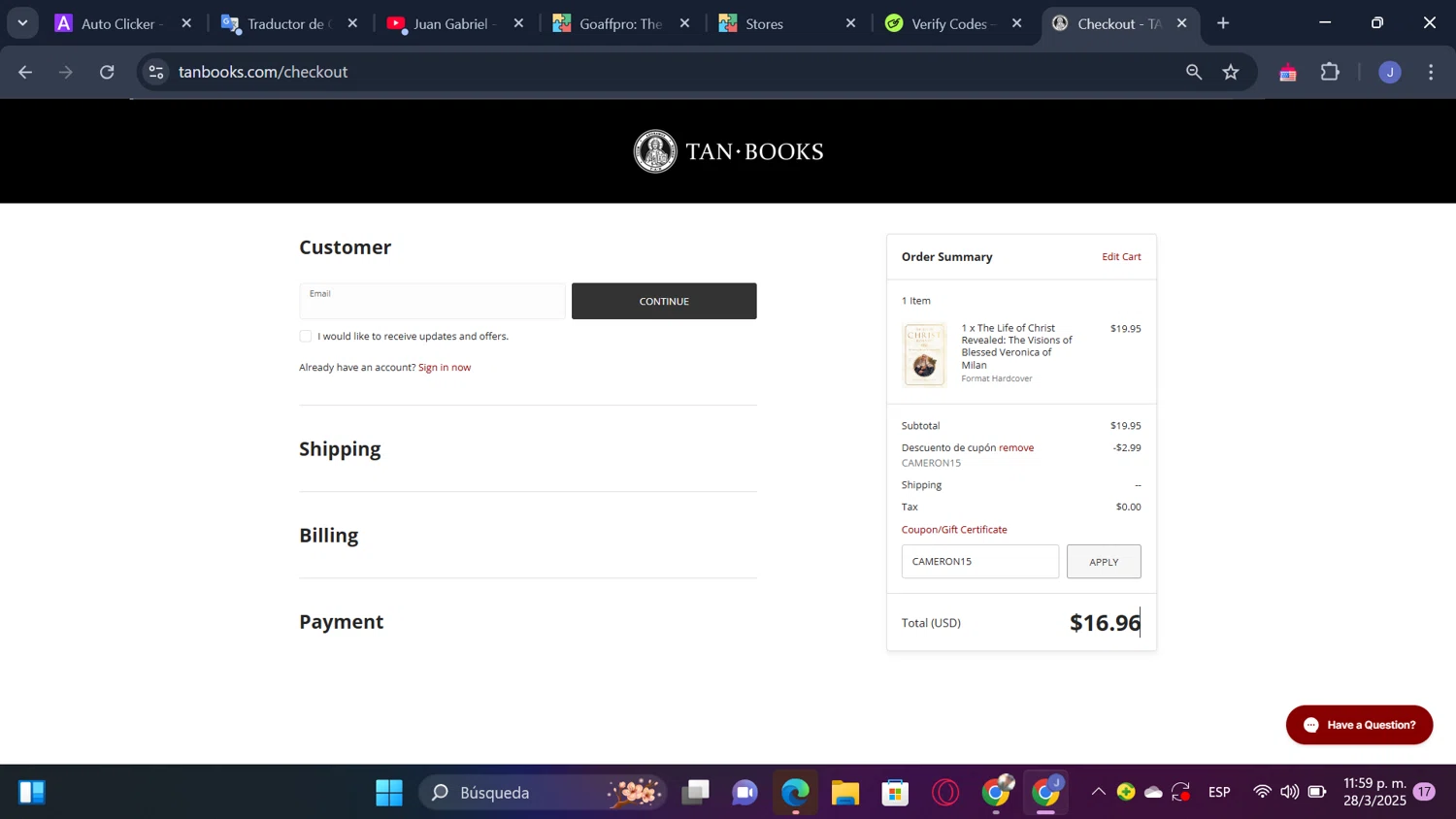Click the zoom magnifier icon in address bar

click(1194, 72)
